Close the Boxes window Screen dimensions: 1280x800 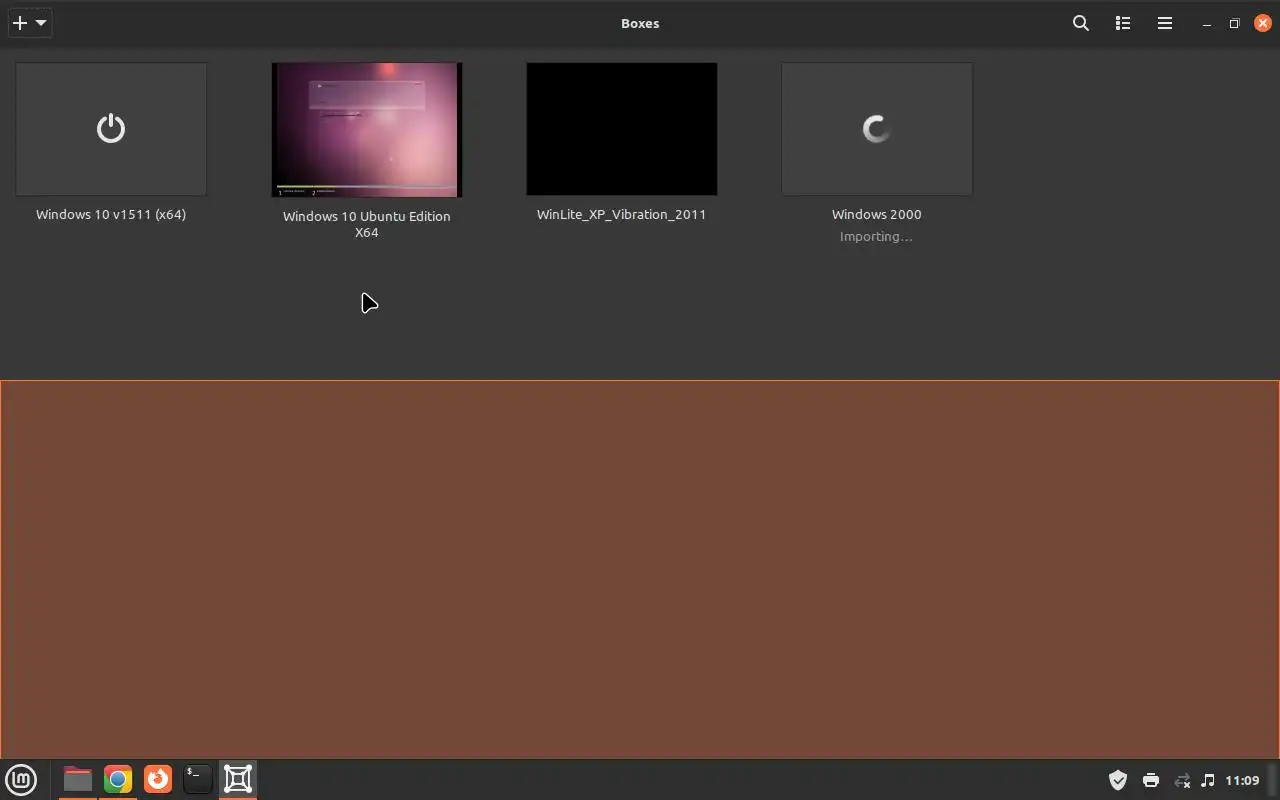1262,23
